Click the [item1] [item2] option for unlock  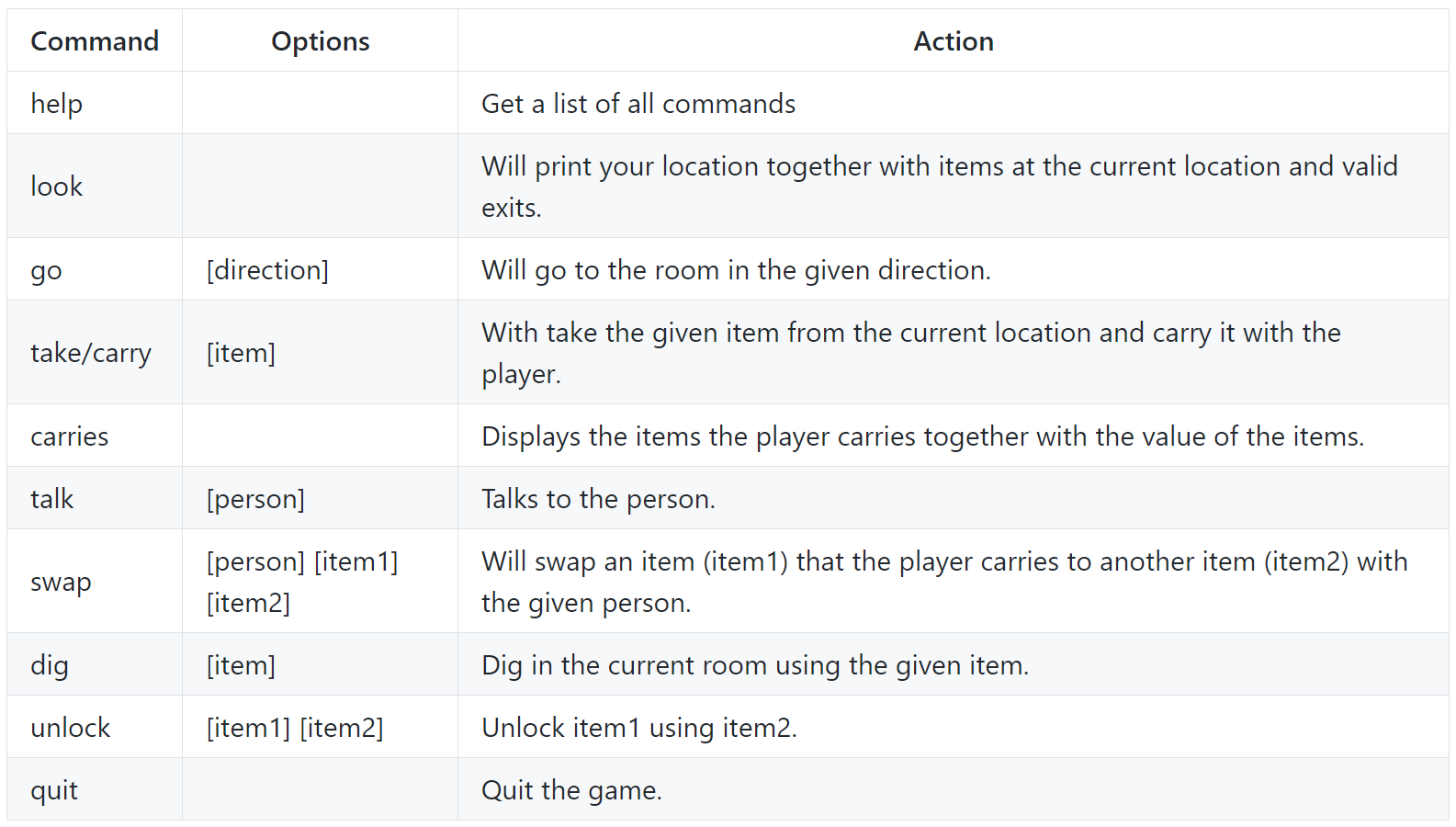click(295, 728)
